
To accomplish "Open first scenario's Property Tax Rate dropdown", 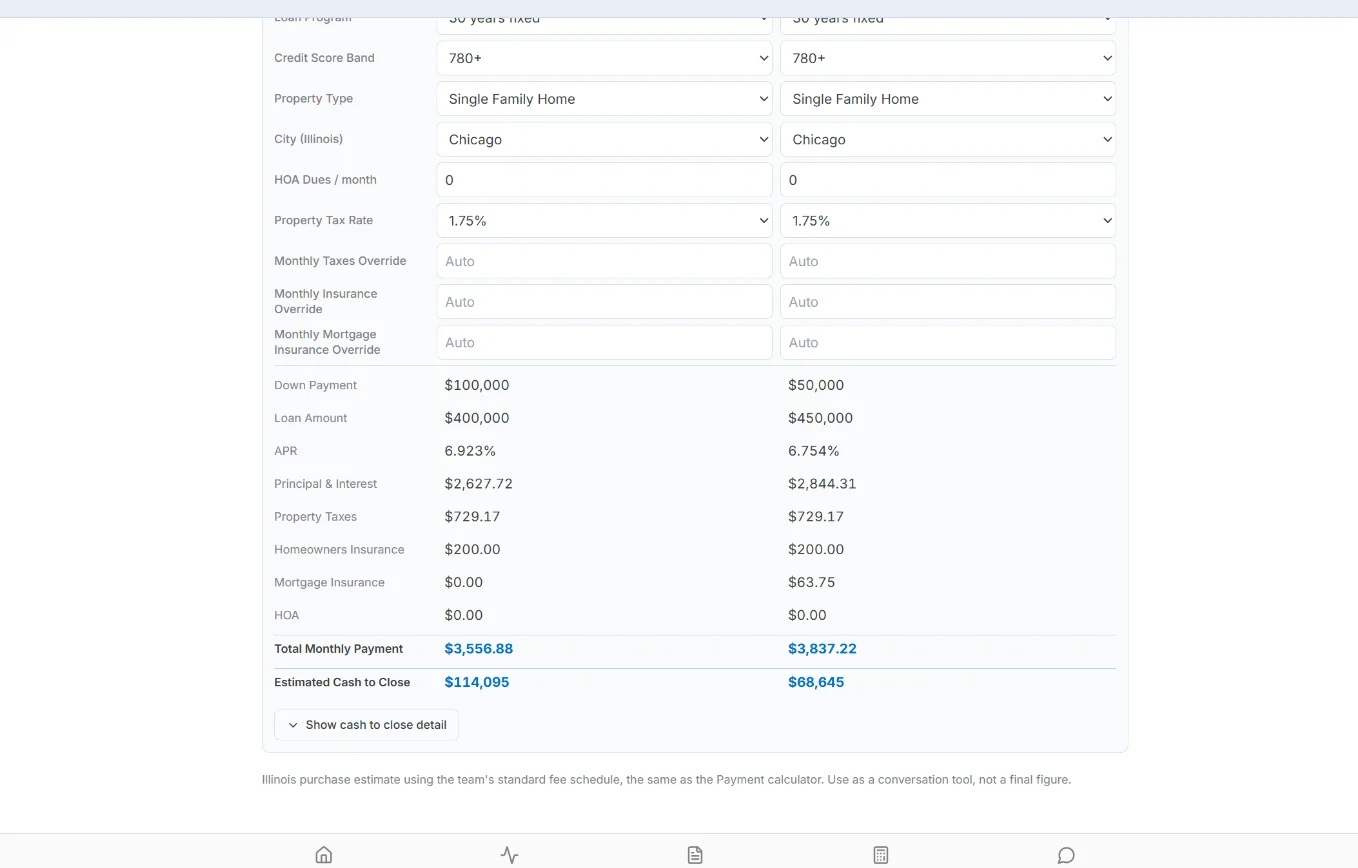I will [x=604, y=220].
